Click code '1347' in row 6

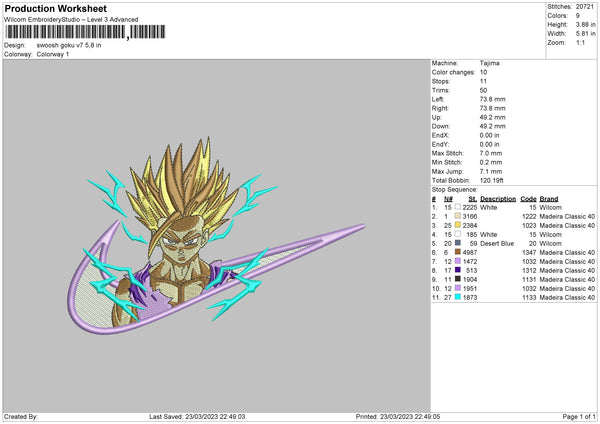pyautogui.click(x=529, y=252)
